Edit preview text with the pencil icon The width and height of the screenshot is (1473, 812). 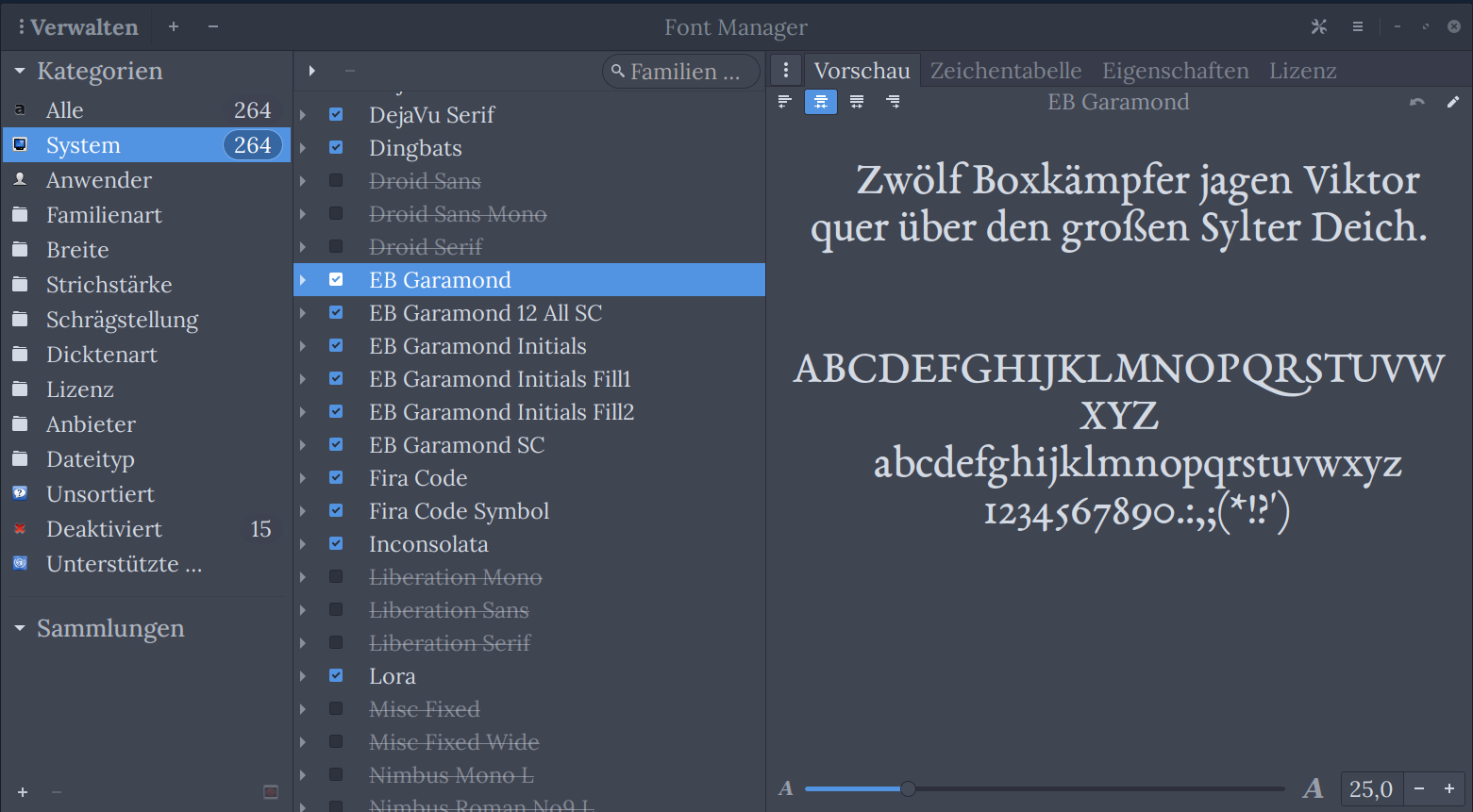pos(1453,102)
